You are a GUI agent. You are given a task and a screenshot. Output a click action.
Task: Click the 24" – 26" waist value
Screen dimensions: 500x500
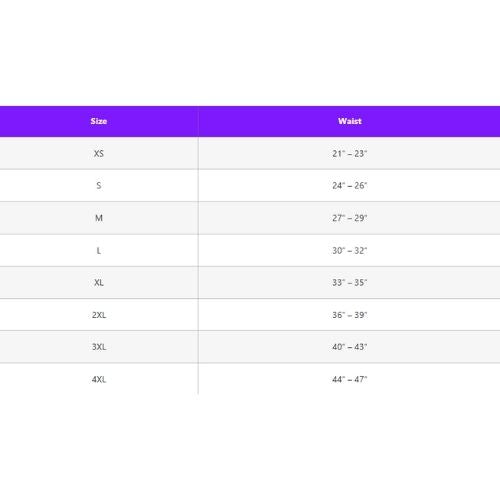(350, 186)
